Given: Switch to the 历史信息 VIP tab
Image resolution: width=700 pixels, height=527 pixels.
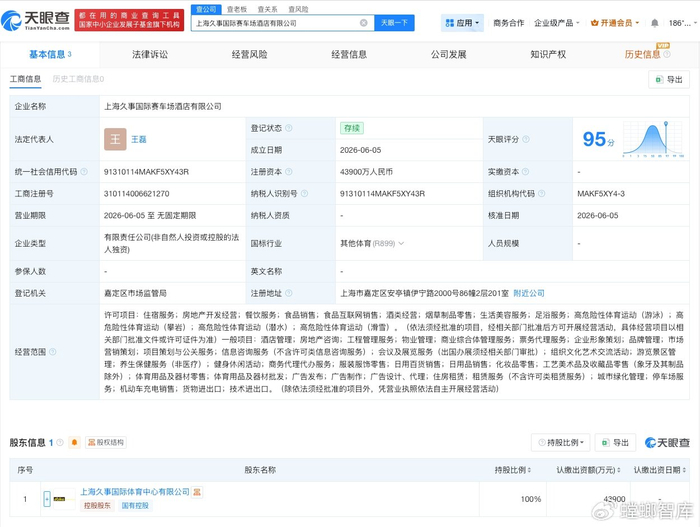Looking at the screenshot, I should point(643,54).
